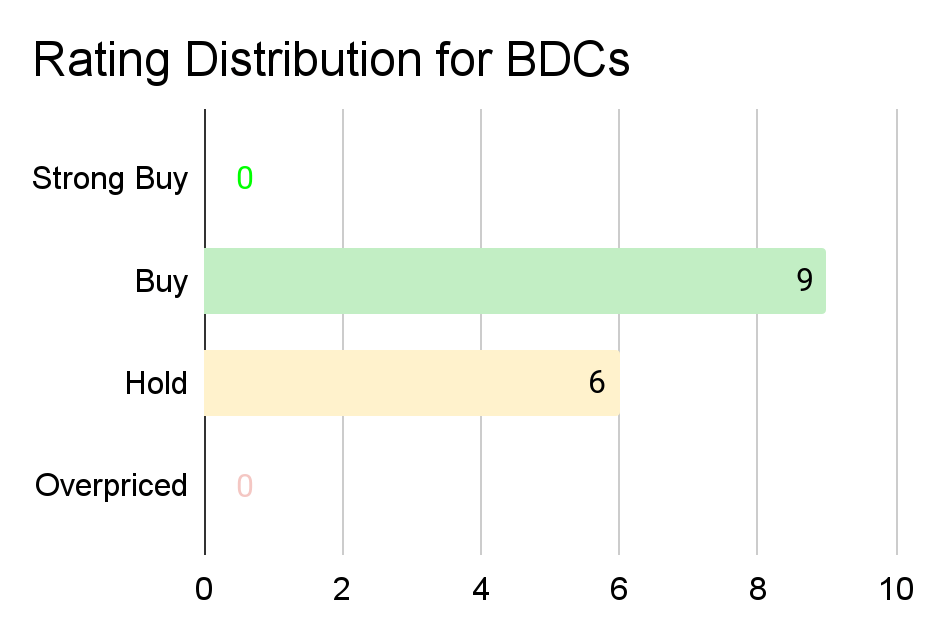Click the x-axis tick label 2

343,589
